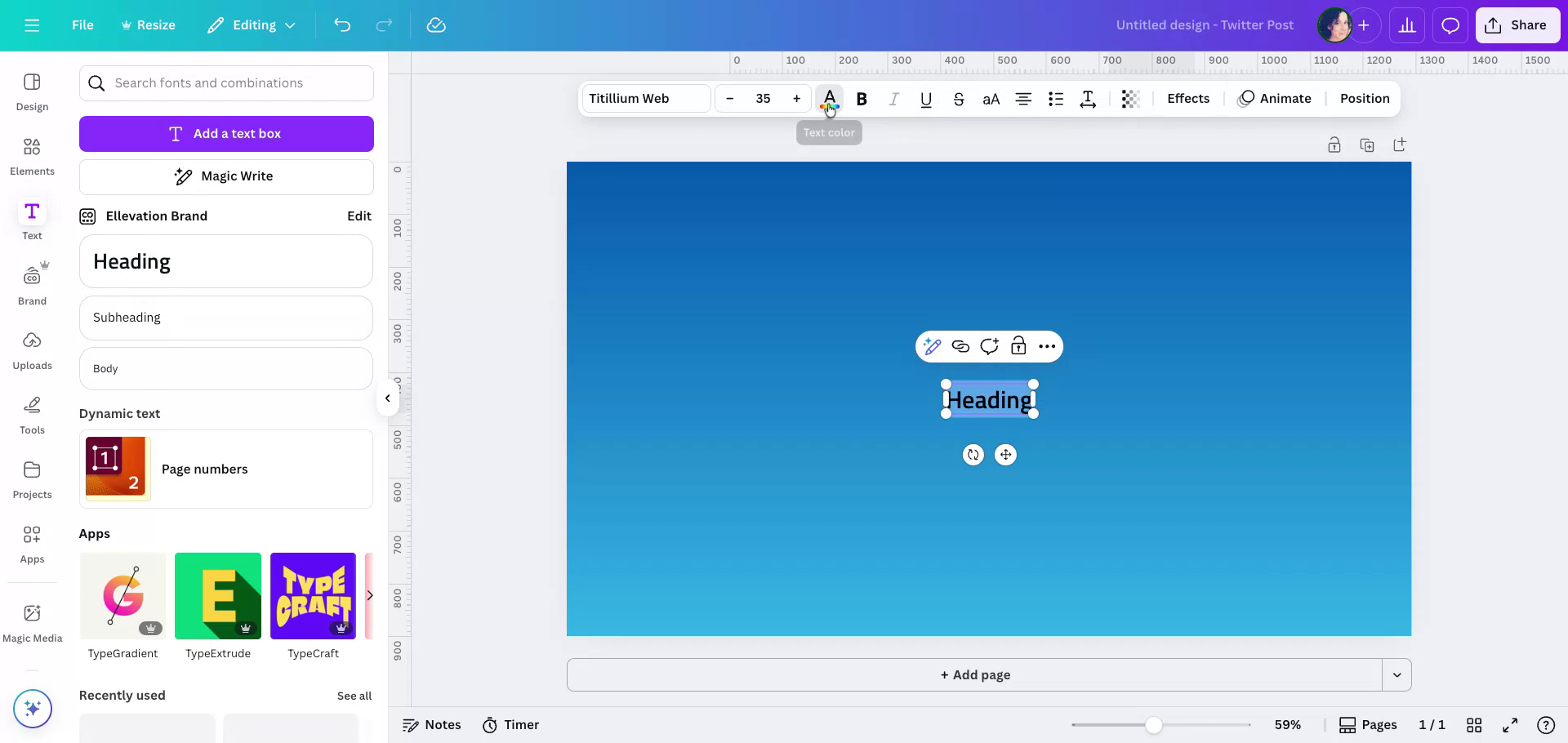1568x743 pixels.
Task: Toggle italic formatting
Action: point(893,98)
